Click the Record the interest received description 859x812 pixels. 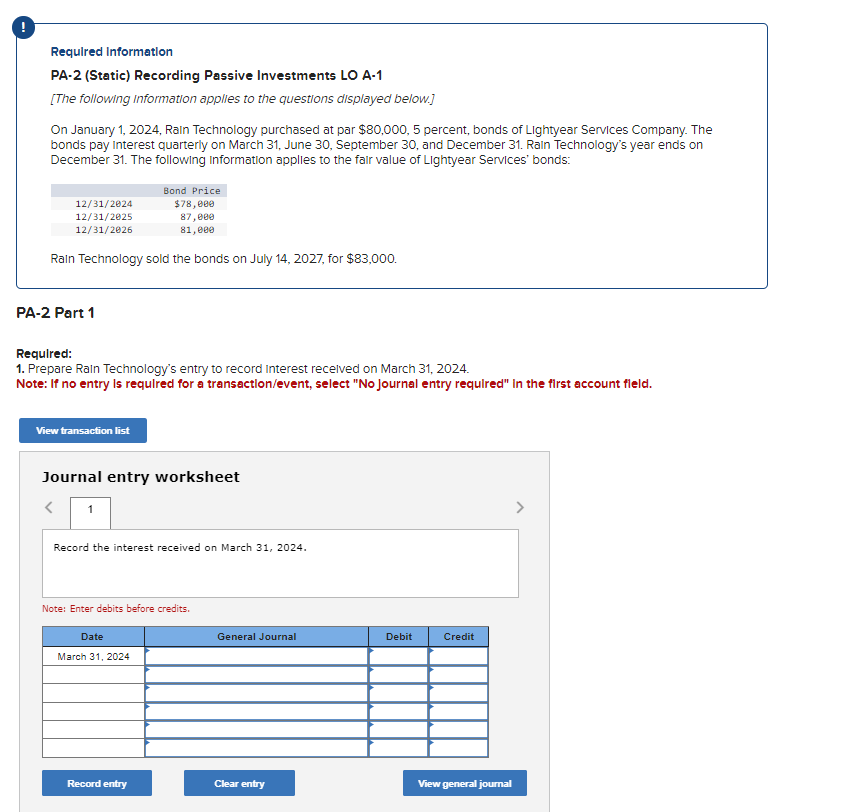click(x=180, y=547)
